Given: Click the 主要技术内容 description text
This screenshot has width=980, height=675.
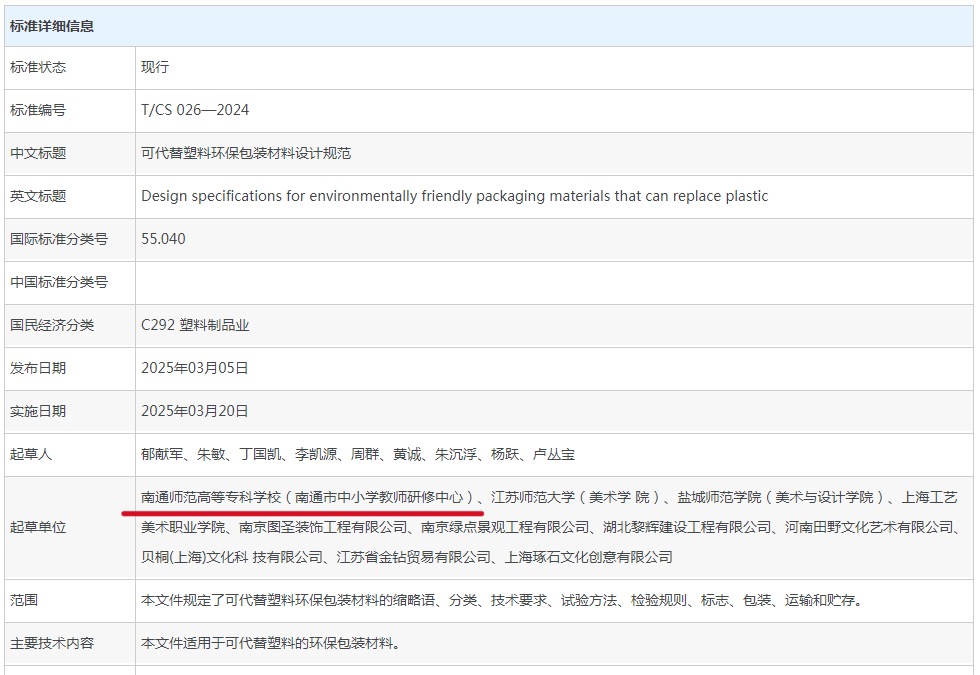Looking at the screenshot, I should [x=270, y=643].
